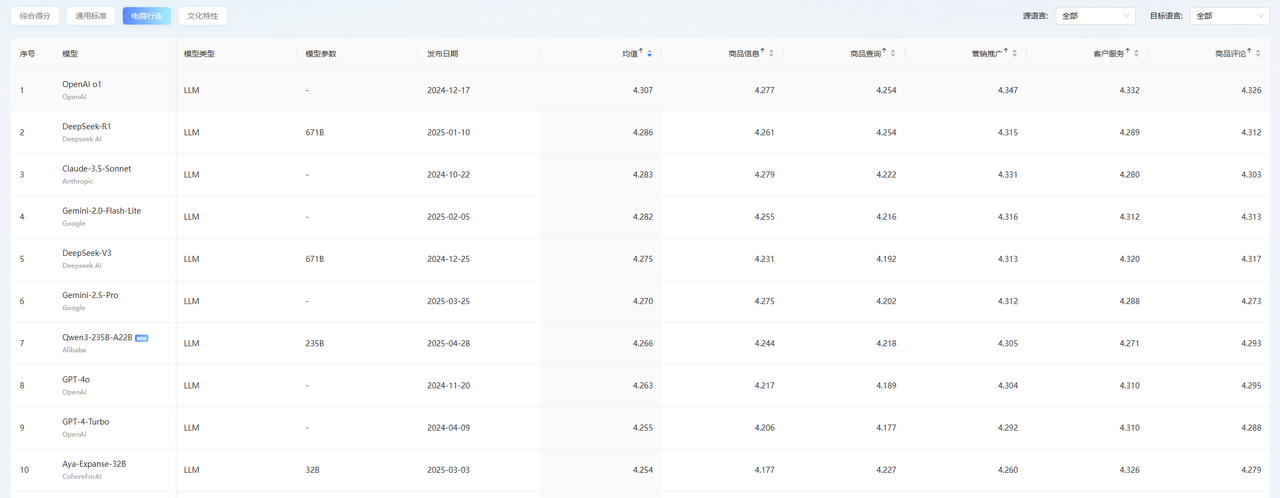The width and height of the screenshot is (1280, 498).
Task: Open the OpenAI o1 model entry
Action: click(82, 84)
